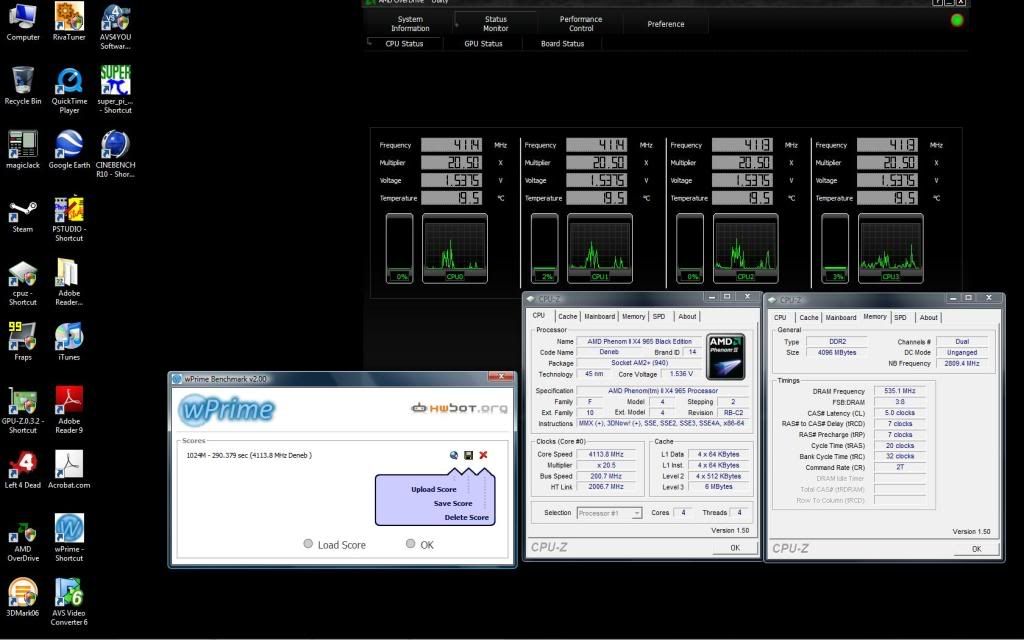Click the 1024M - 290.379 sec score entry
The image size is (1024, 640).
click(x=249, y=455)
